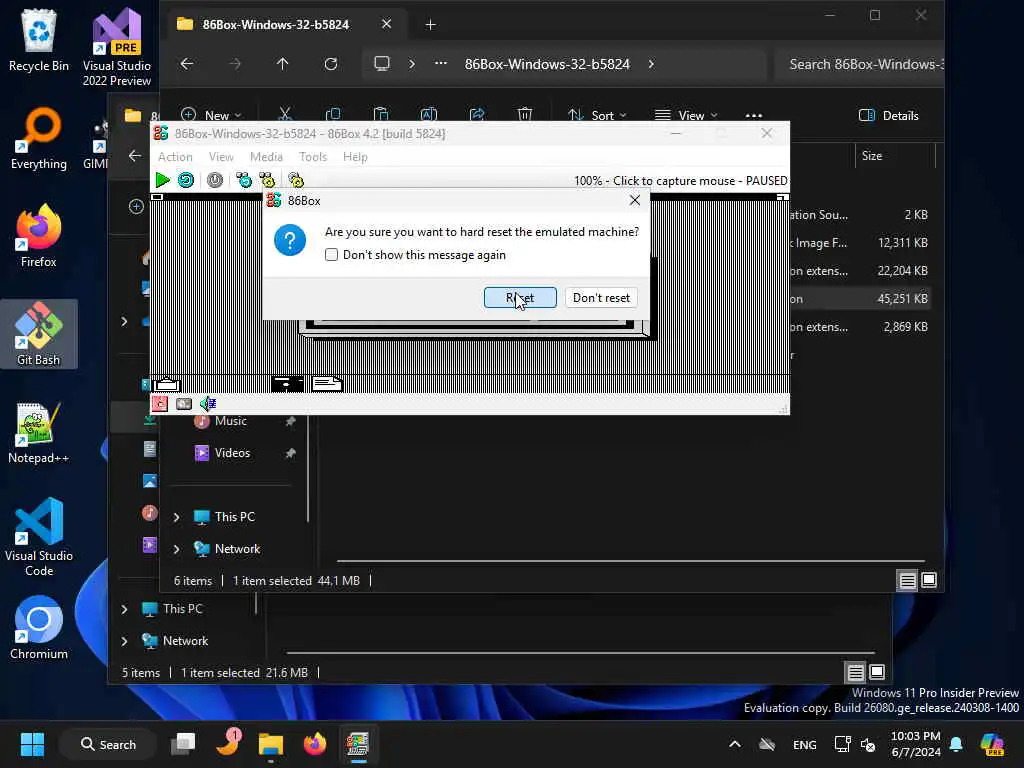
Task: Expand This PC in front Explorer
Action: [176, 517]
